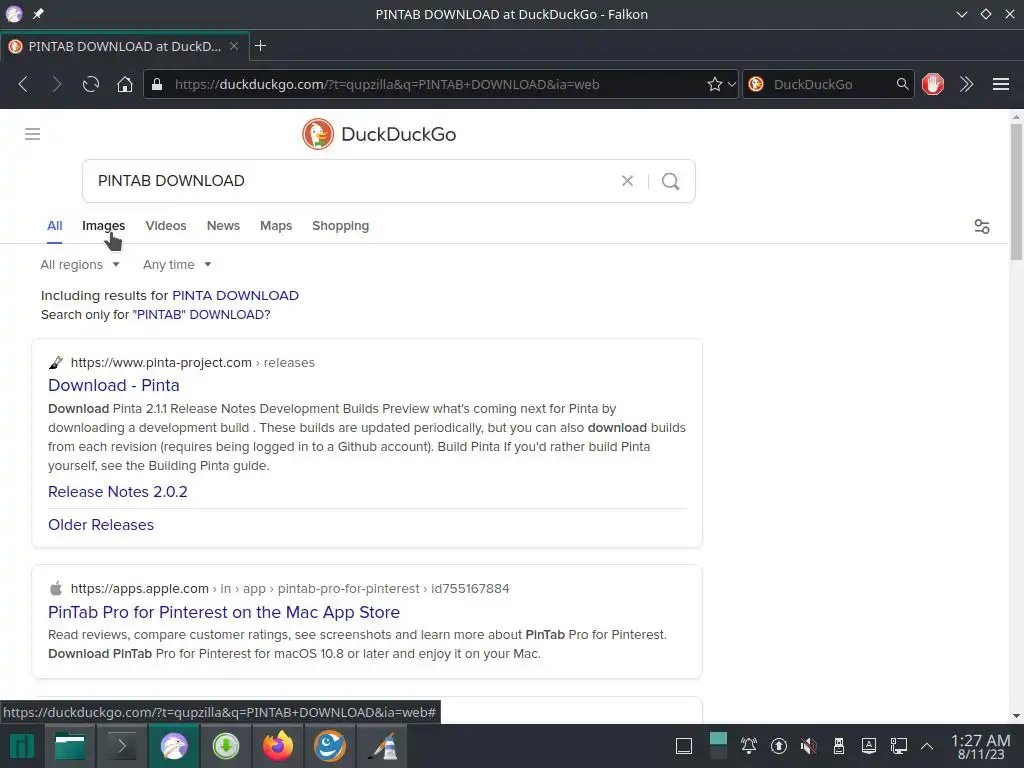Image resolution: width=1024 pixels, height=768 pixels.
Task: Pin the window with title bar pin icon
Action: point(39,14)
